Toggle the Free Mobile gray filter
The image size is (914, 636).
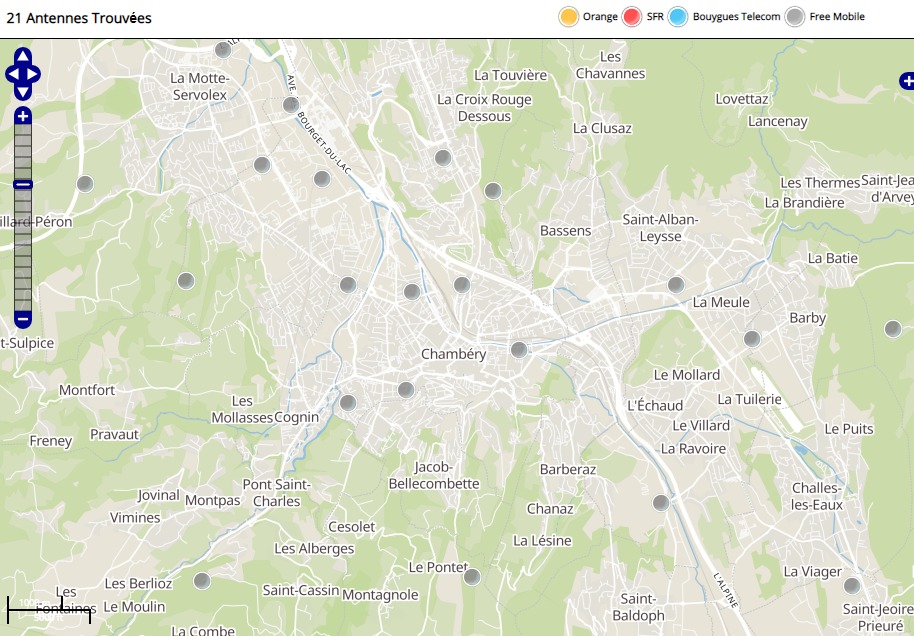(795, 17)
